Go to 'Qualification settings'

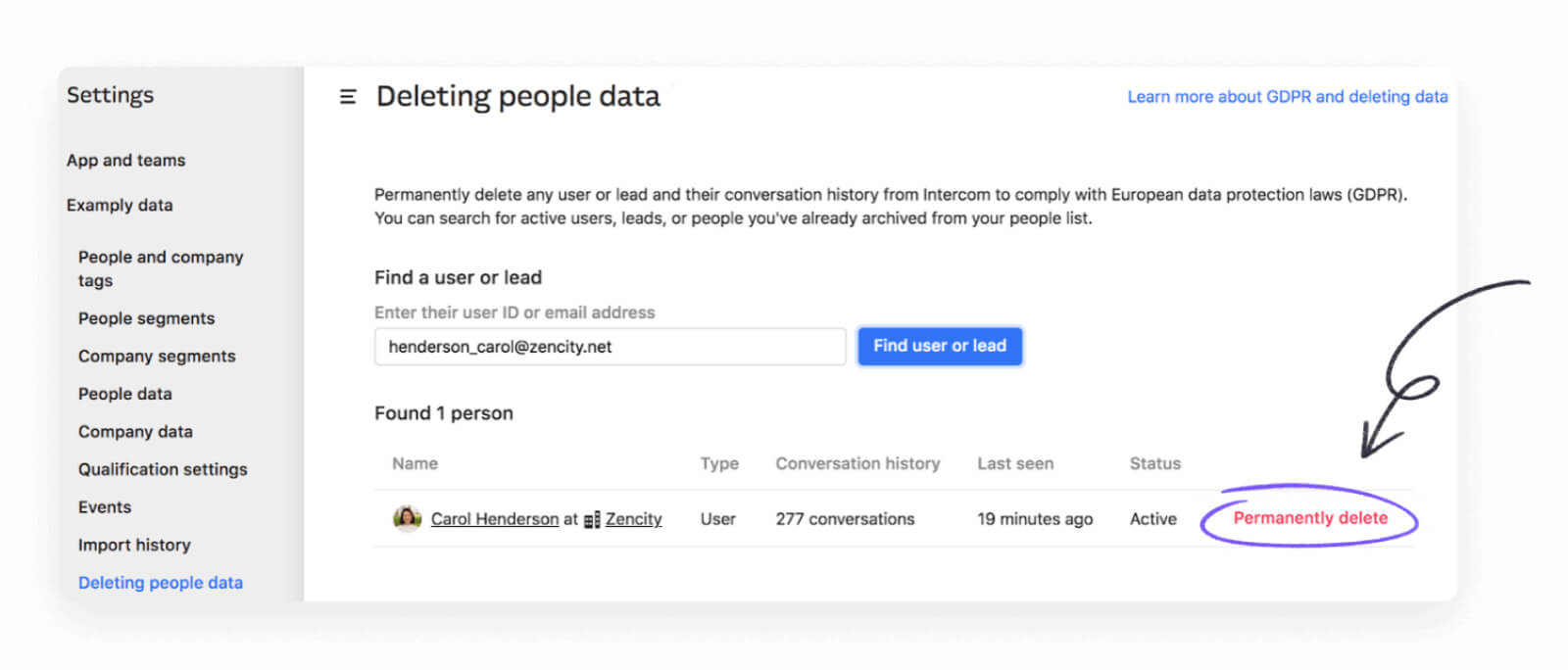[x=162, y=468]
